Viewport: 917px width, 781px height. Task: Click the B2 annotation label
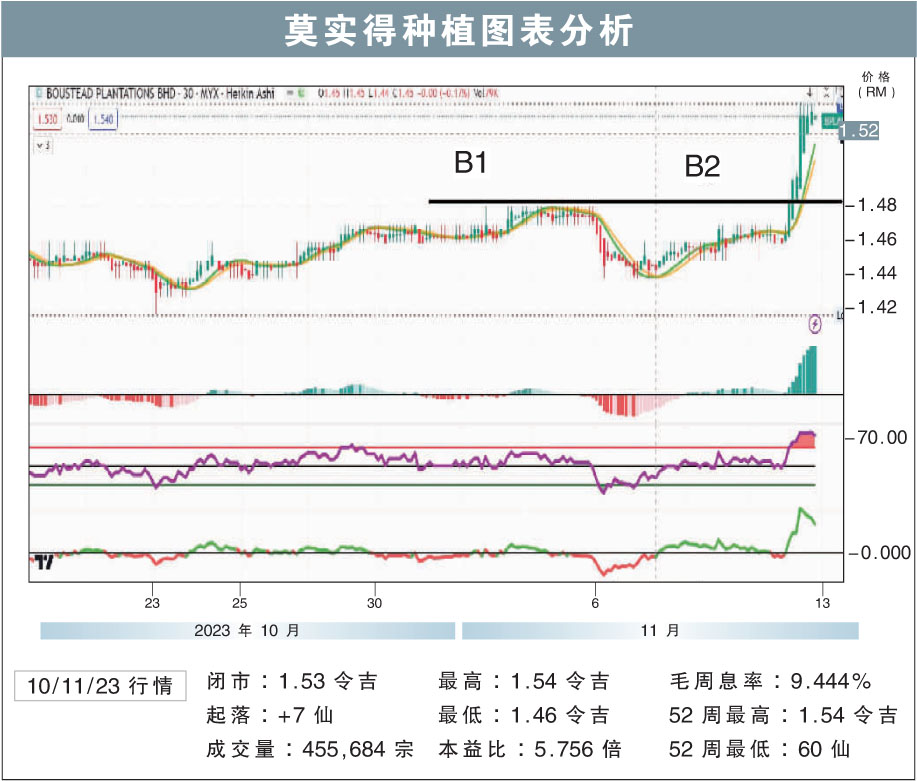pos(701,167)
